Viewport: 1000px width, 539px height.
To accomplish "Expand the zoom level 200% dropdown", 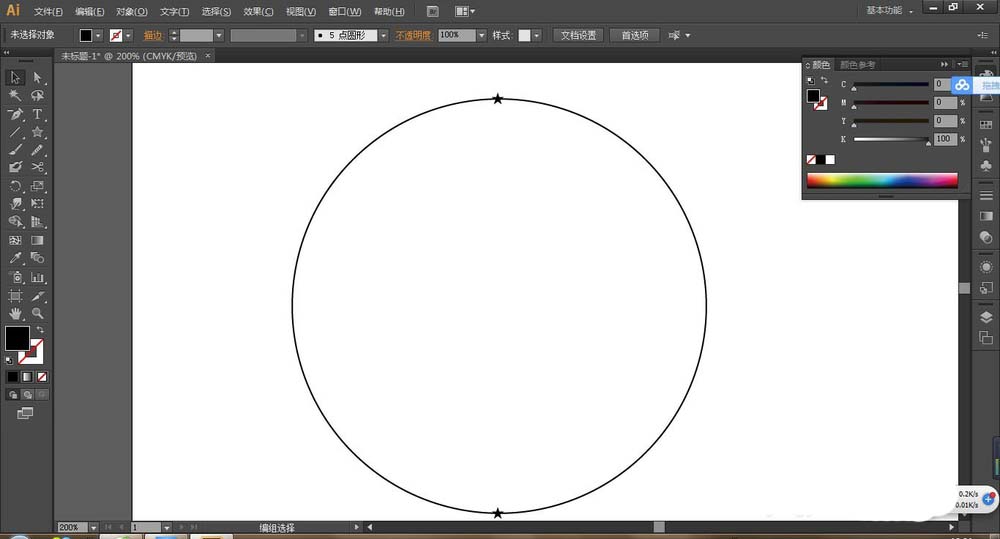I will coord(94,528).
